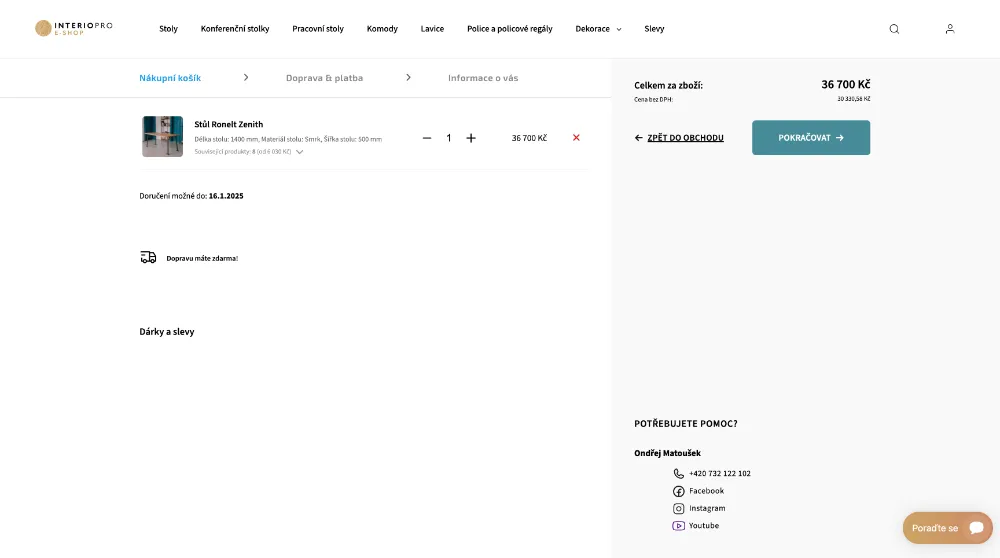This screenshot has height=558, width=1000.
Task: Open the search icon in header
Action: (x=894, y=29)
